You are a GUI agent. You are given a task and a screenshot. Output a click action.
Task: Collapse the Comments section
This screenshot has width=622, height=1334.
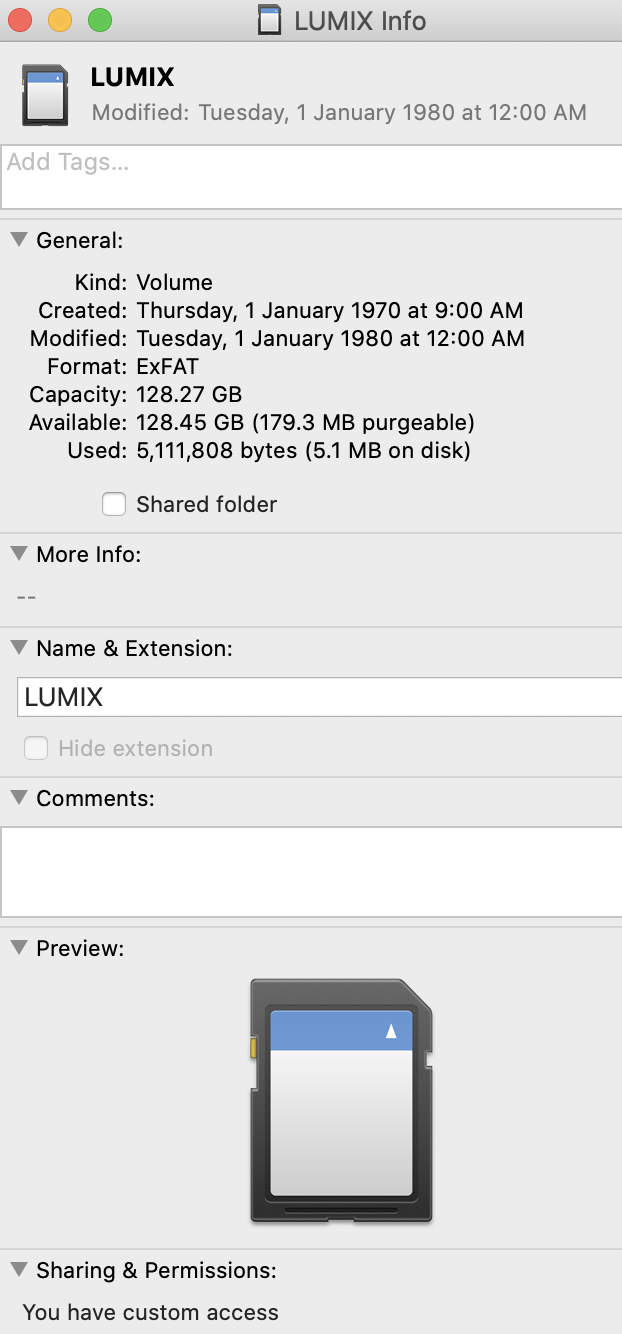tap(18, 797)
